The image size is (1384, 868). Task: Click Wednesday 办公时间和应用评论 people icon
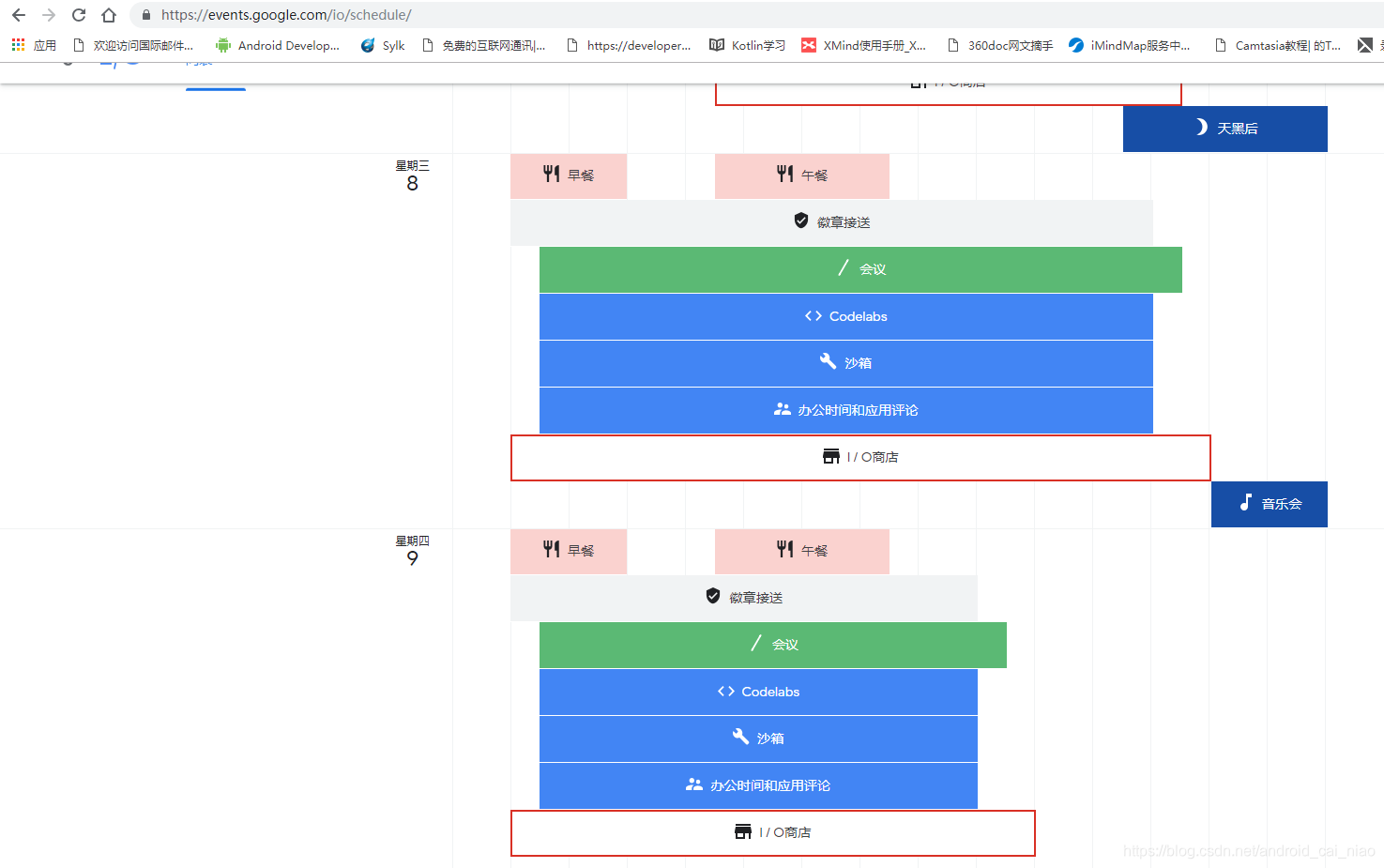coord(783,409)
